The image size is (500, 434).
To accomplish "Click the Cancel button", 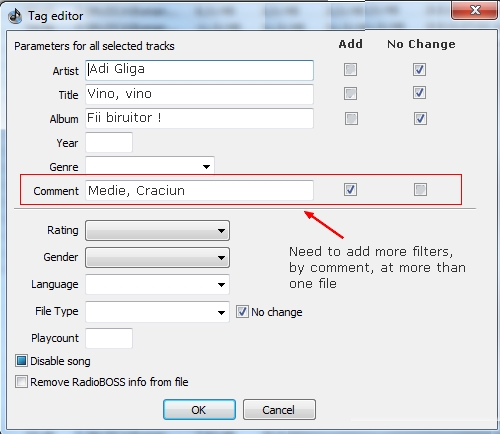I will click(279, 410).
